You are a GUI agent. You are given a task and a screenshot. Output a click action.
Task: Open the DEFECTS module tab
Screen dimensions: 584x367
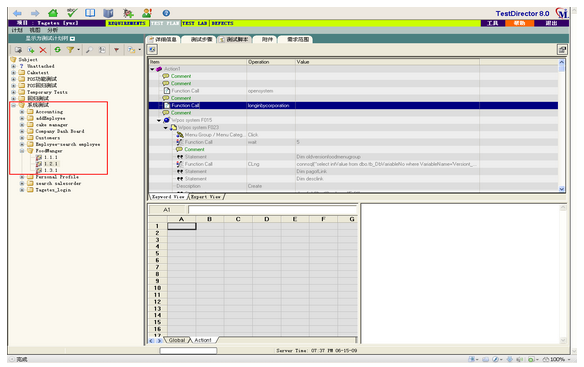[222, 23]
